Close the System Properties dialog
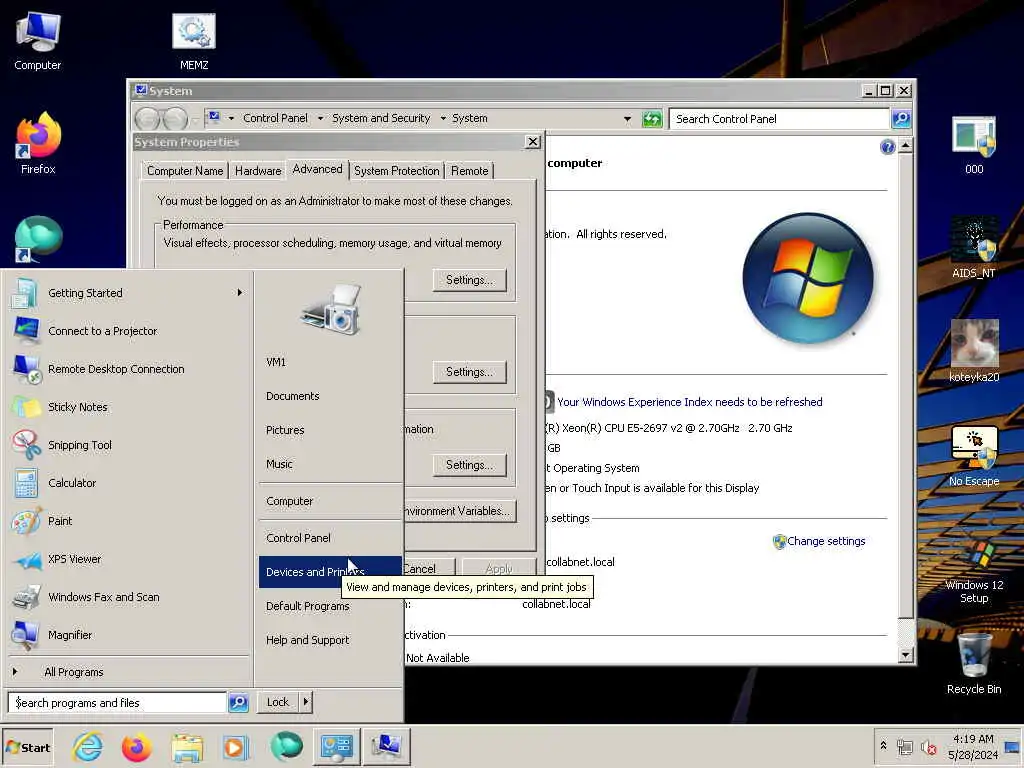 pos(533,142)
